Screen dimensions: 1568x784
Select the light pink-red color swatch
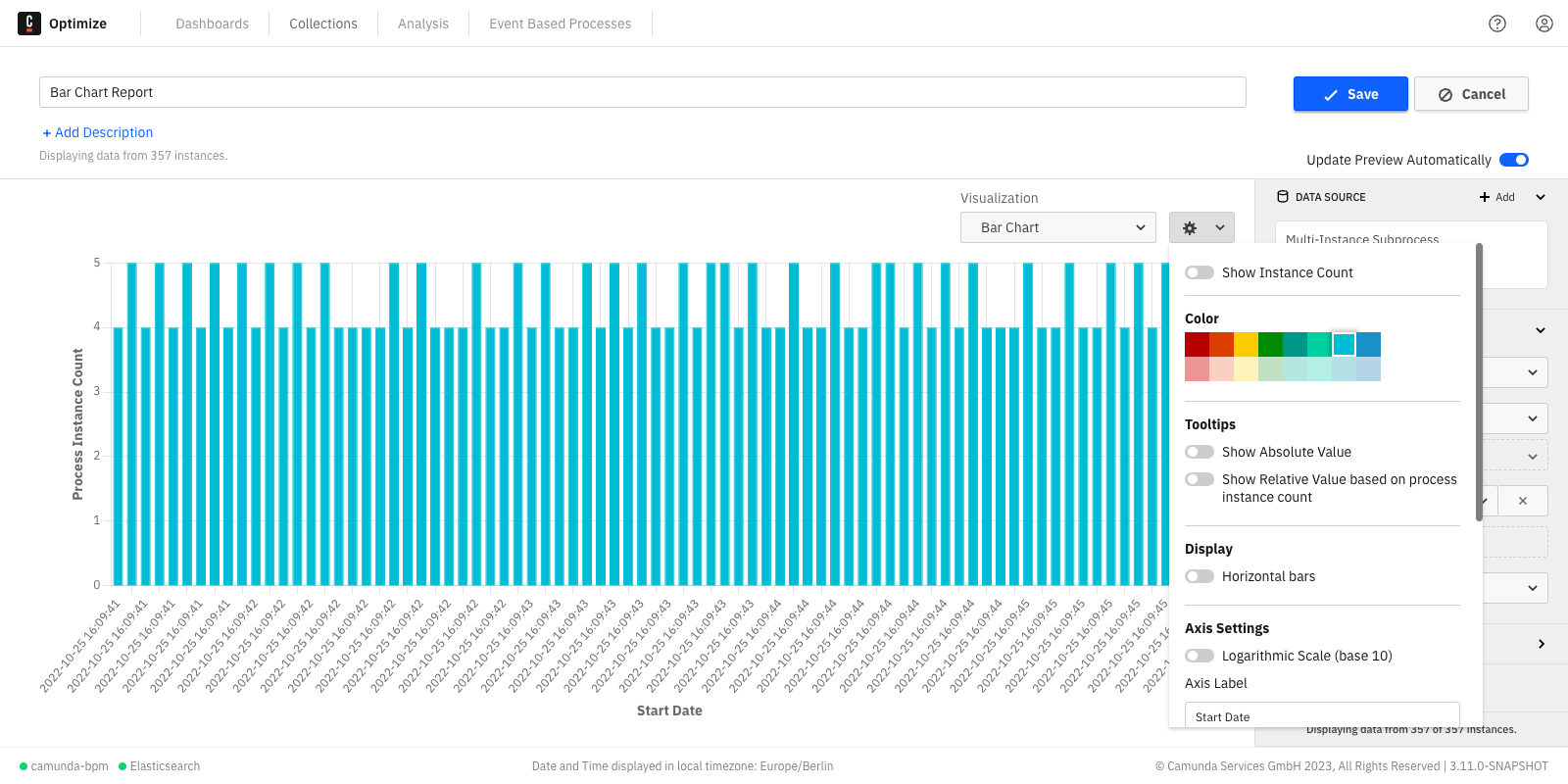[1197, 368]
